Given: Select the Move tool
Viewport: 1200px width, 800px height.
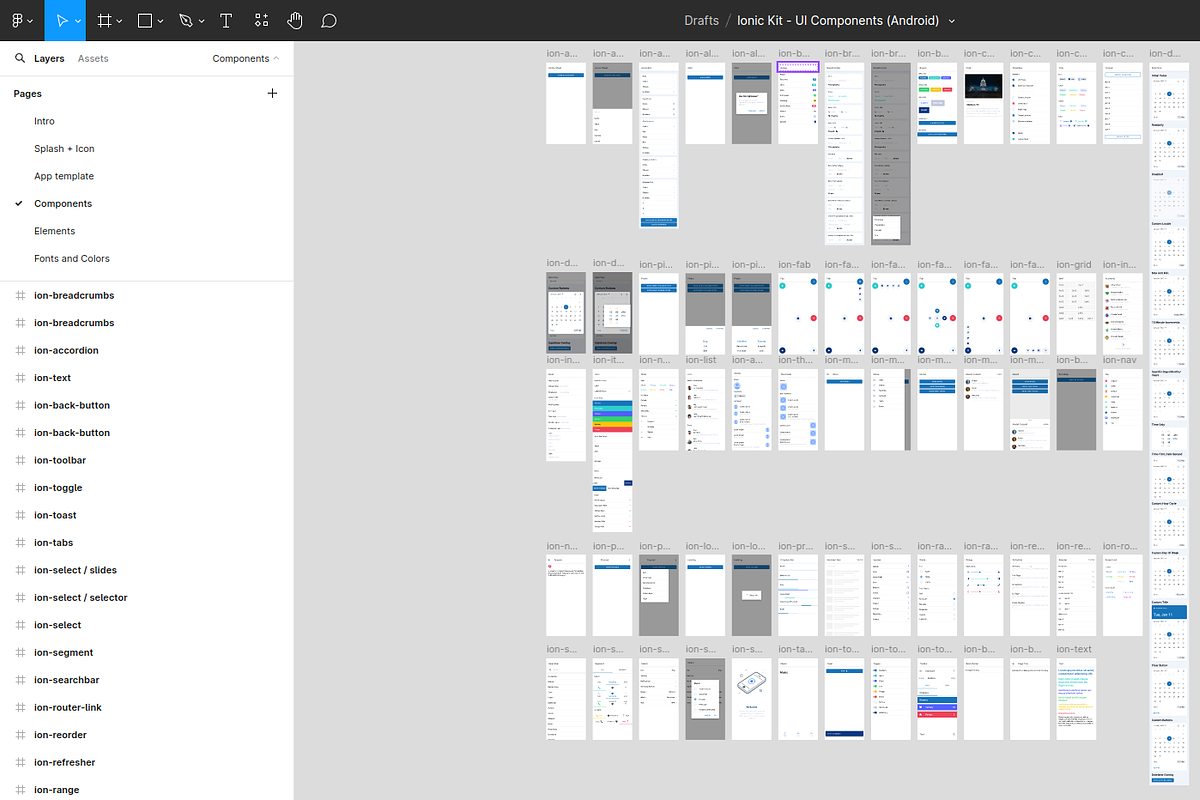Looking at the screenshot, I should point(61,20).
